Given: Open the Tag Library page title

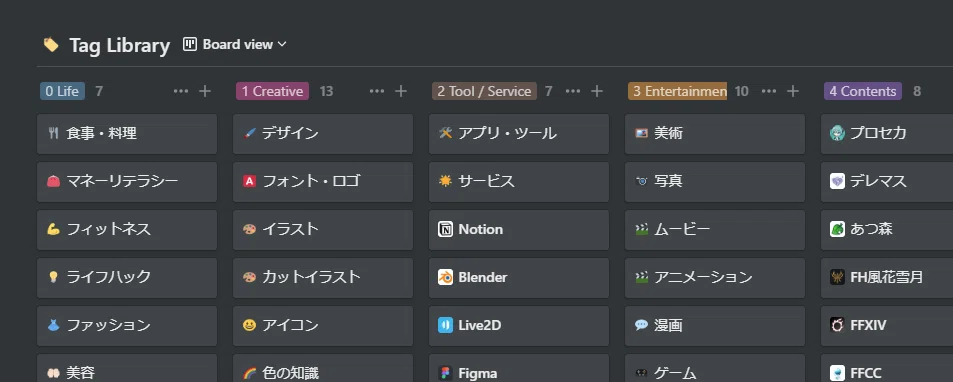Looking at the screenshot, I should (120, 45).
